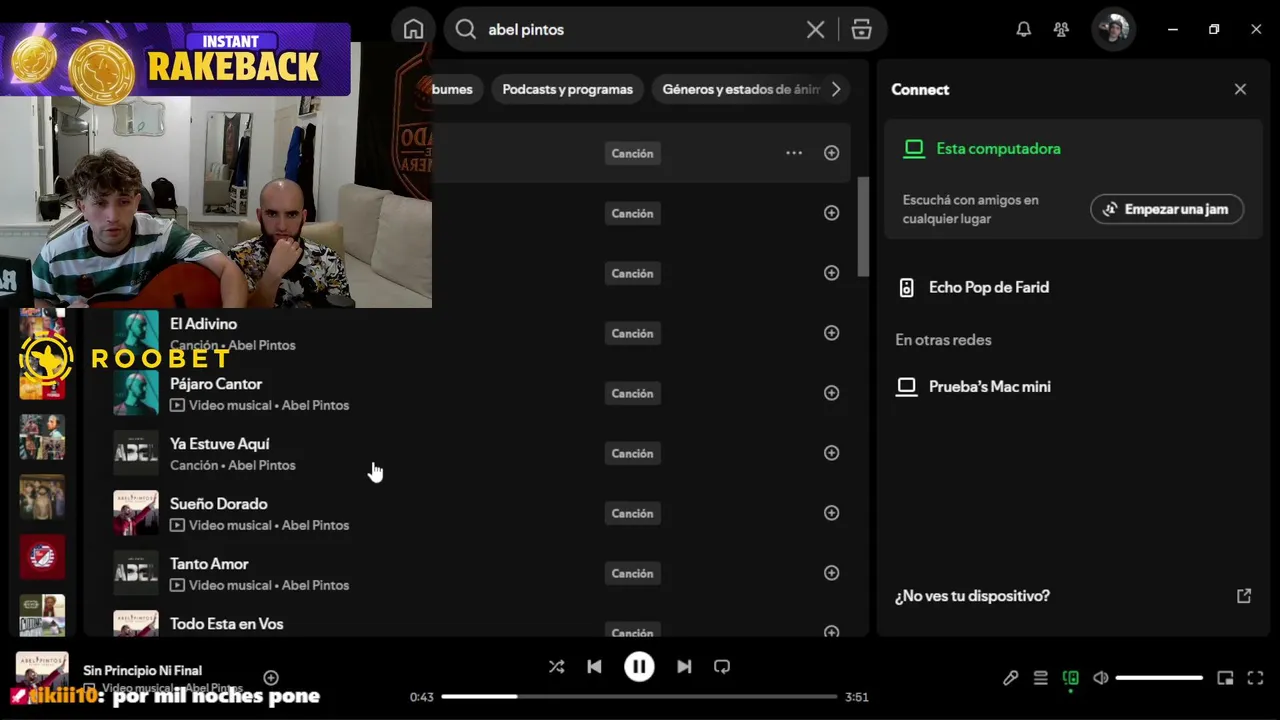The width and height of the screenshot is (1280, 720).
Task: Open the mini player icon
Action: click(x=1225, y=678)
